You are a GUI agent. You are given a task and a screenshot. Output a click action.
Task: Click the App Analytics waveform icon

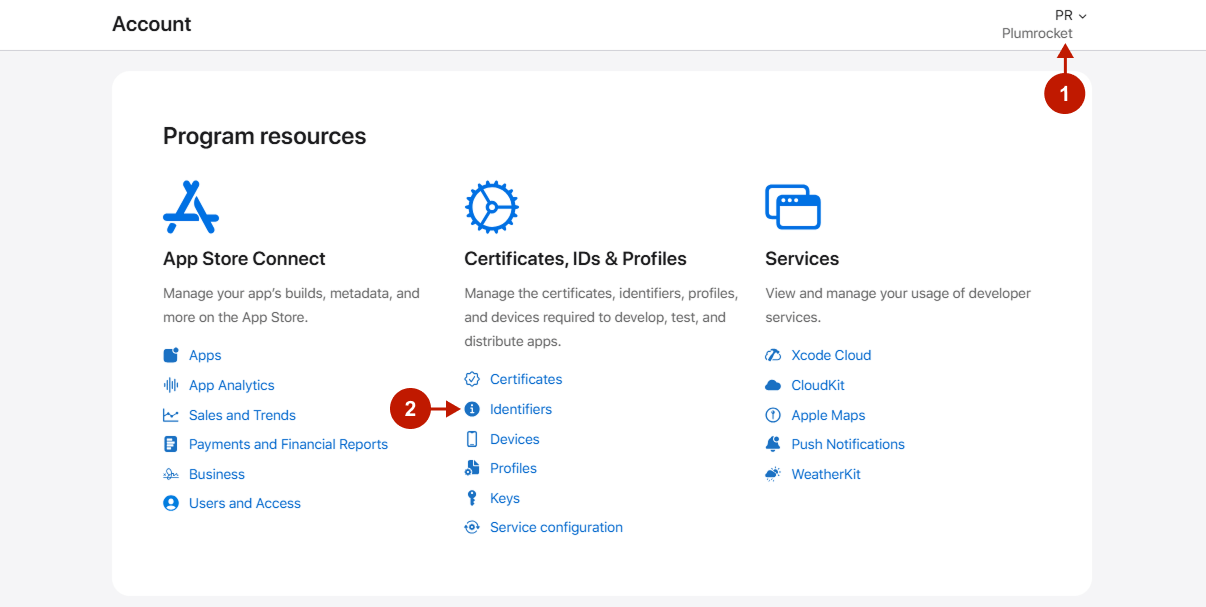click(x=171, y=385)
